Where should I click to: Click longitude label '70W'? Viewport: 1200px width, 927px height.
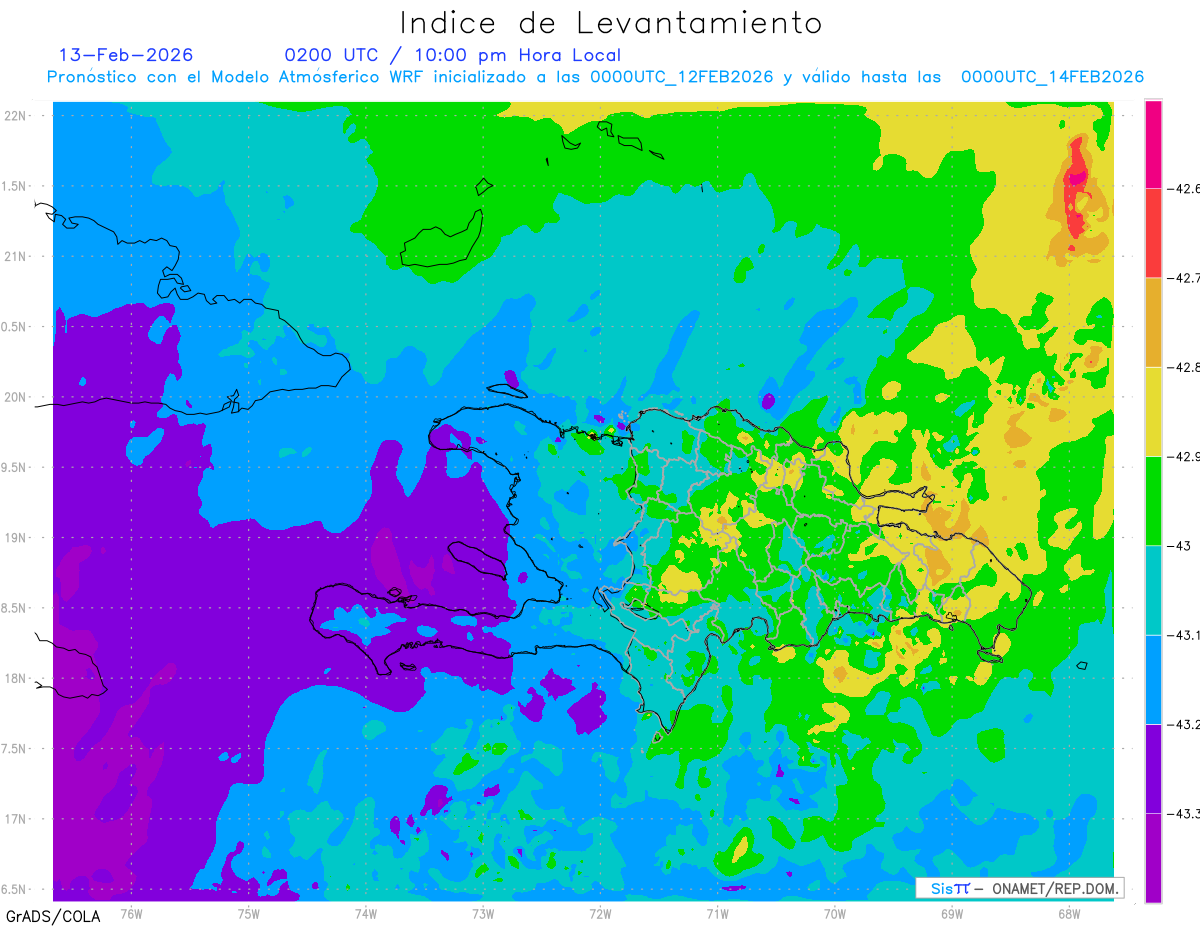[x=835, y=912]
